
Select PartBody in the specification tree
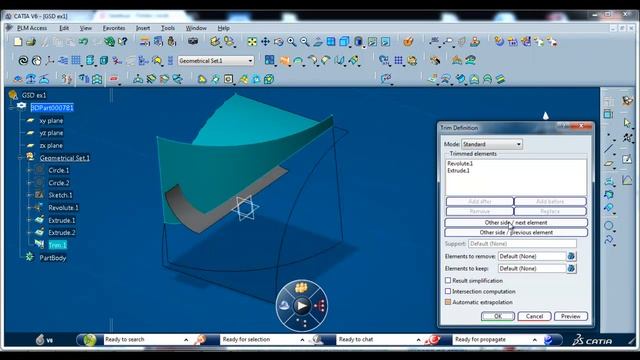pos(53,258)
